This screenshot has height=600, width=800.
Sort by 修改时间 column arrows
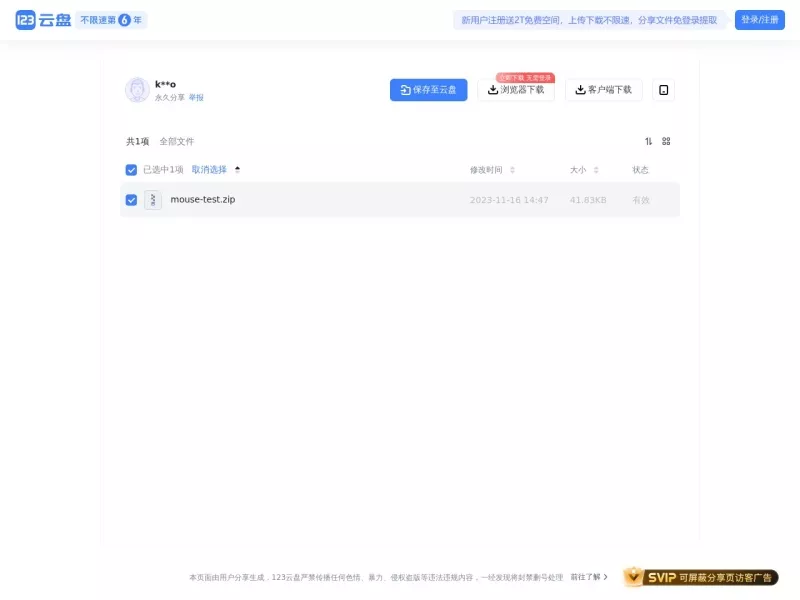pyautogui.click(x=512, y=170)
